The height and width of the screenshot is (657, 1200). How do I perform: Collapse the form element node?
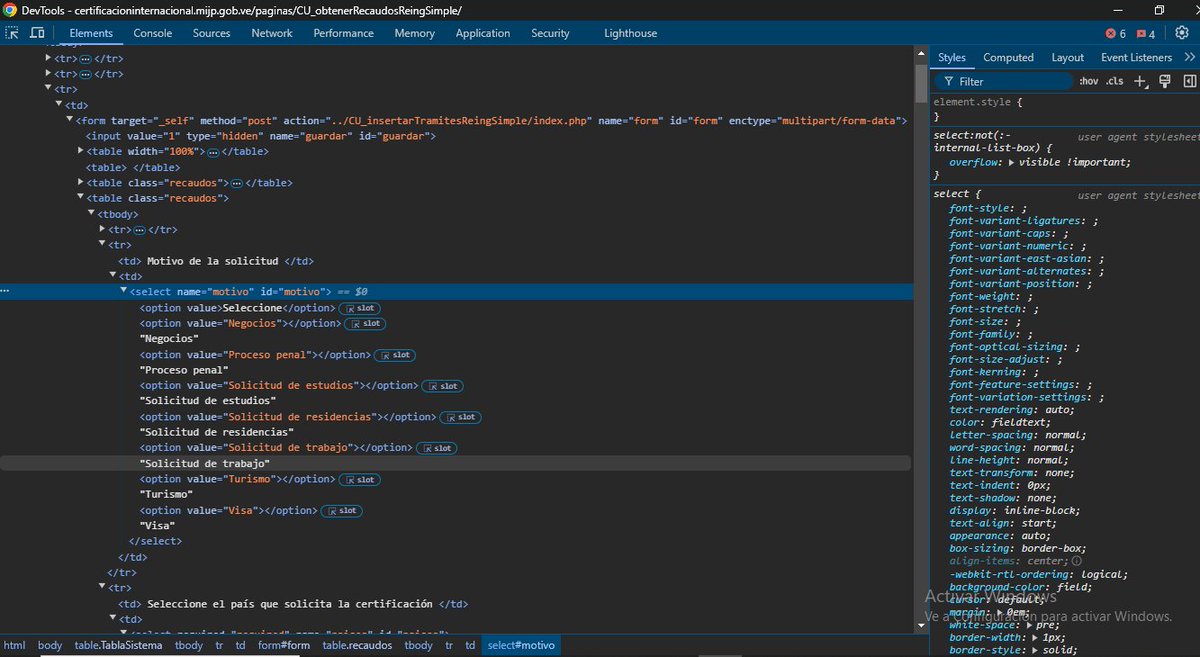pyautogui.click(x=70, y=120)
